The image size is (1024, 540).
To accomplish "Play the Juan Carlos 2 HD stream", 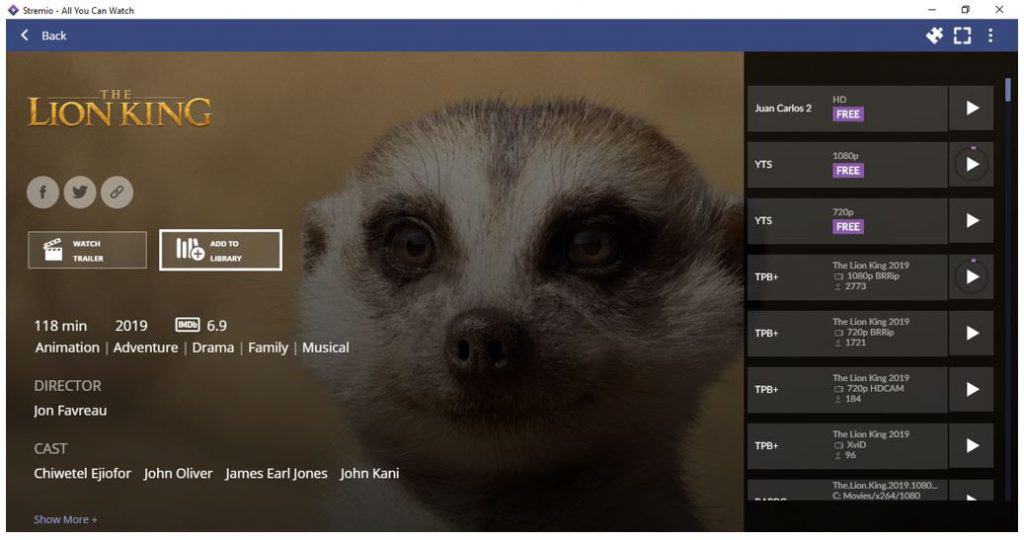I will (972, 108).
